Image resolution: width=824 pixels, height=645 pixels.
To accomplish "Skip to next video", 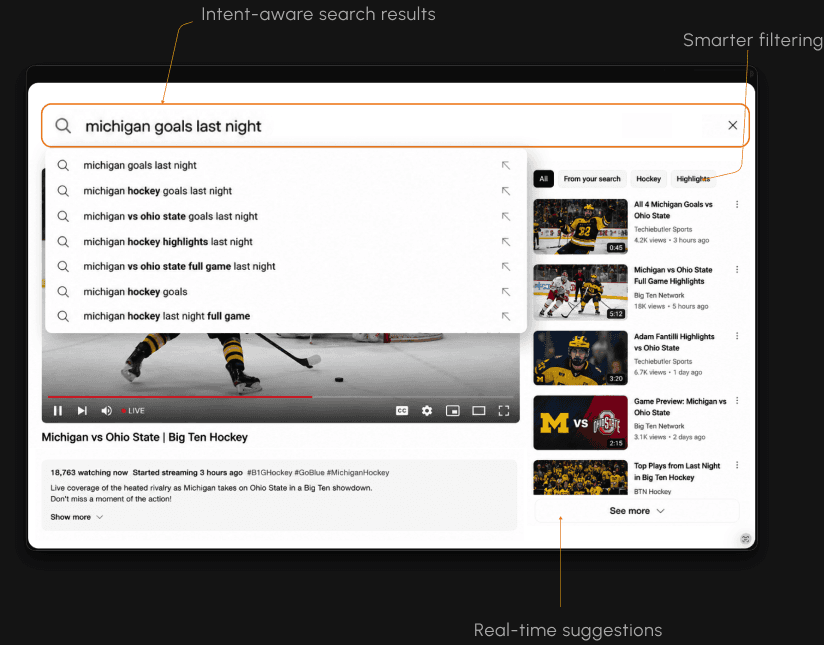I will tap(82, 411).
